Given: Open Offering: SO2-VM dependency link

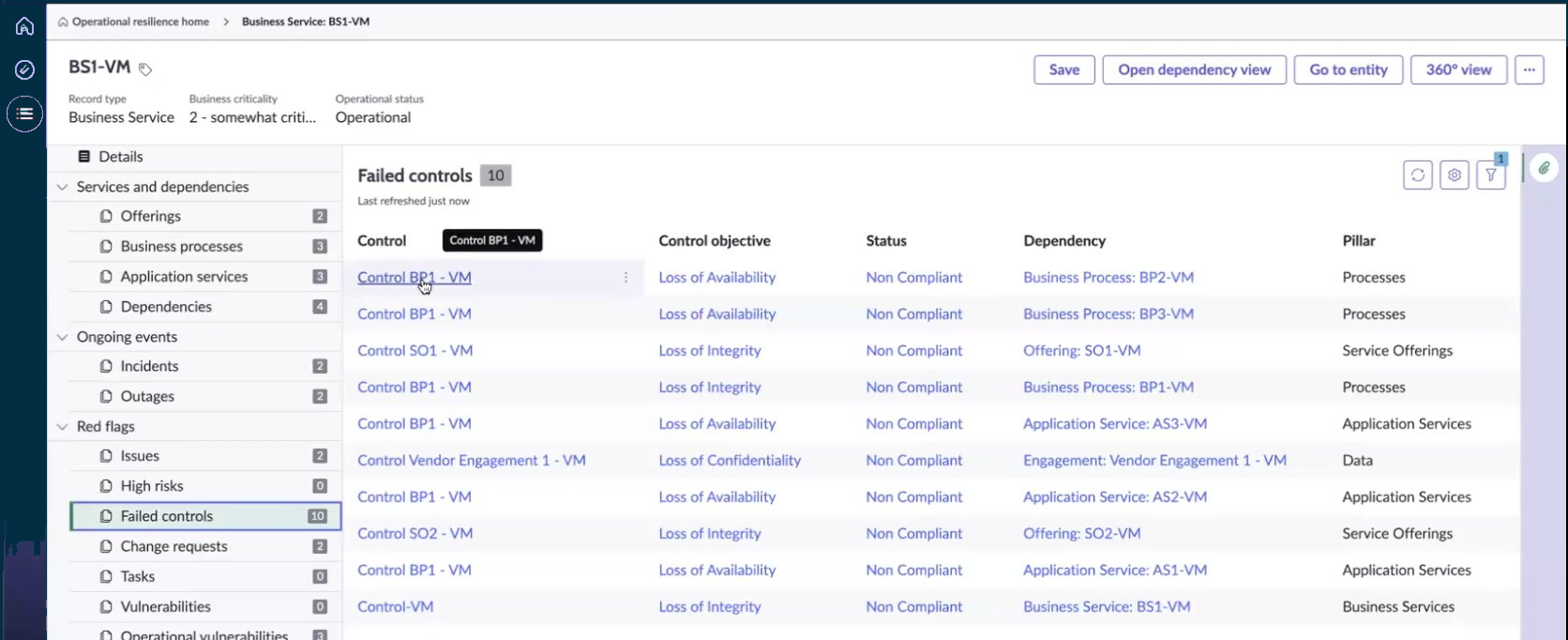Looking at the screenshot, I should click(1081, 533).
